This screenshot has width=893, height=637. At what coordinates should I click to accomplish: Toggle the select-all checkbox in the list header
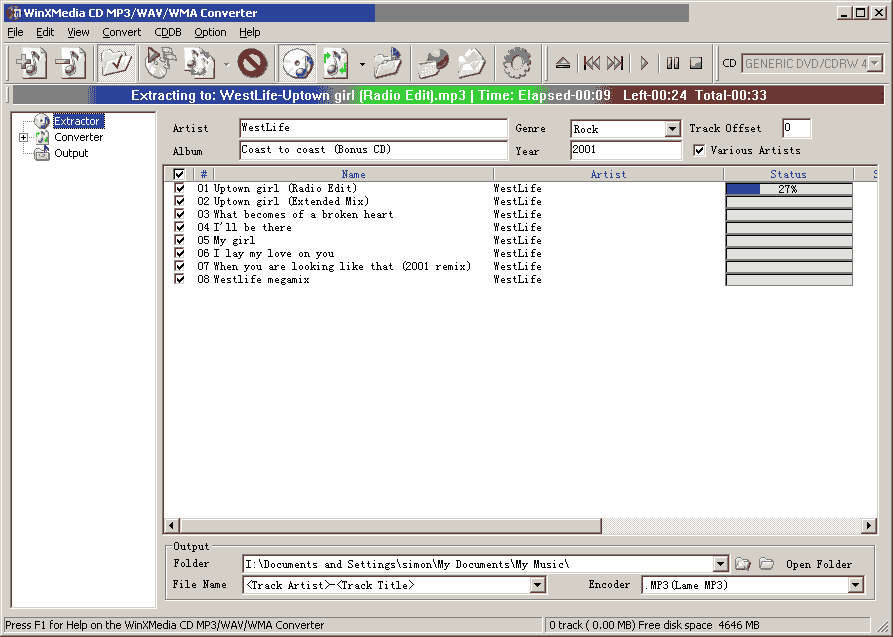[x=179, y=174]
